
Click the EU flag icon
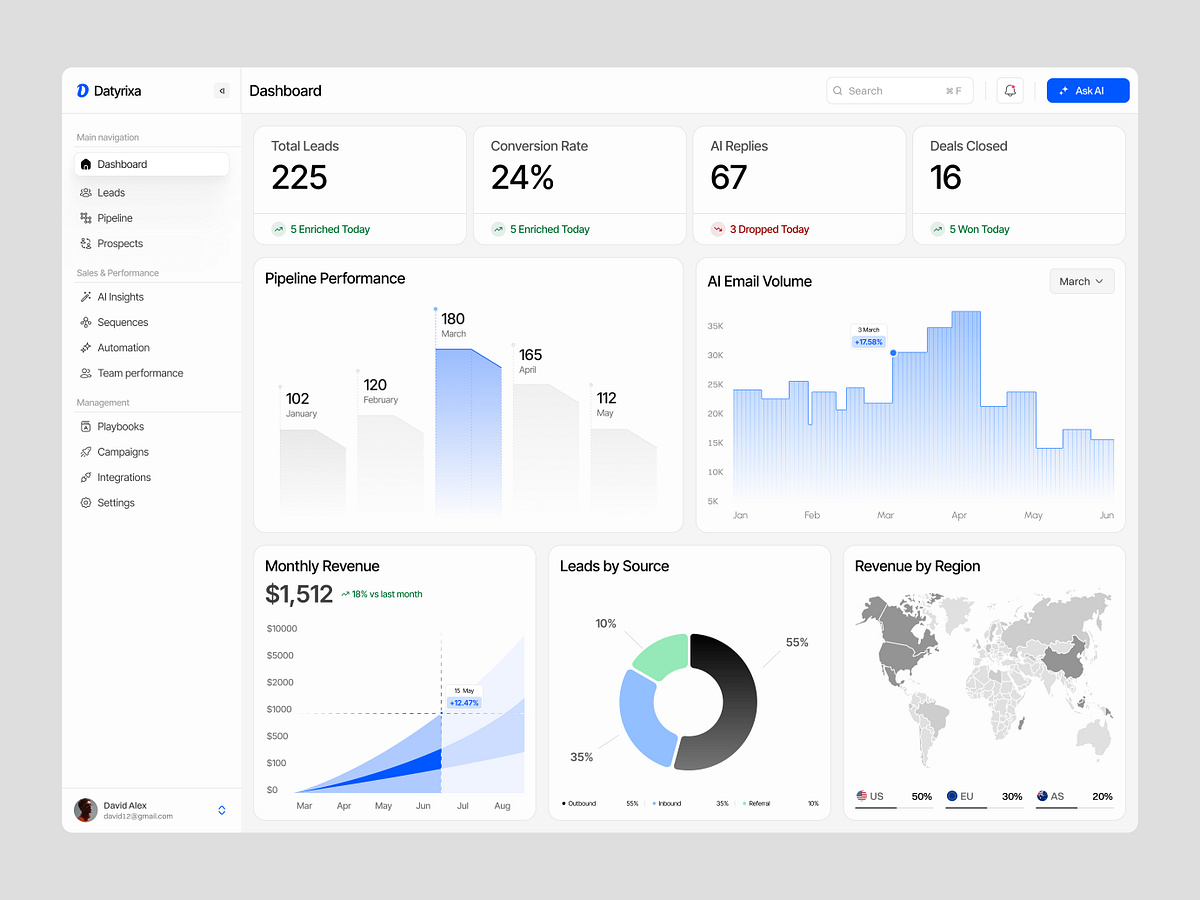tap(952, 796)
